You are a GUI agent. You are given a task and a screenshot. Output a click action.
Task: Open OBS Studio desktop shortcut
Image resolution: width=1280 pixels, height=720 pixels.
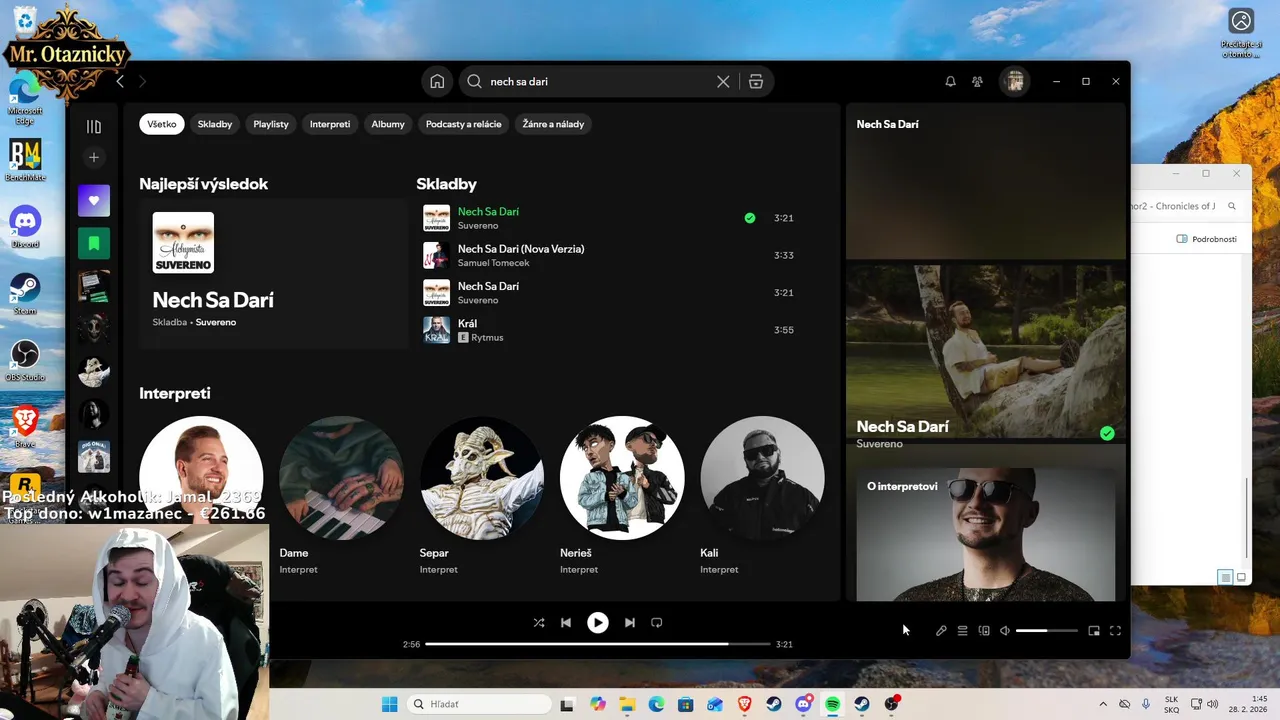[x=25, y=361]
